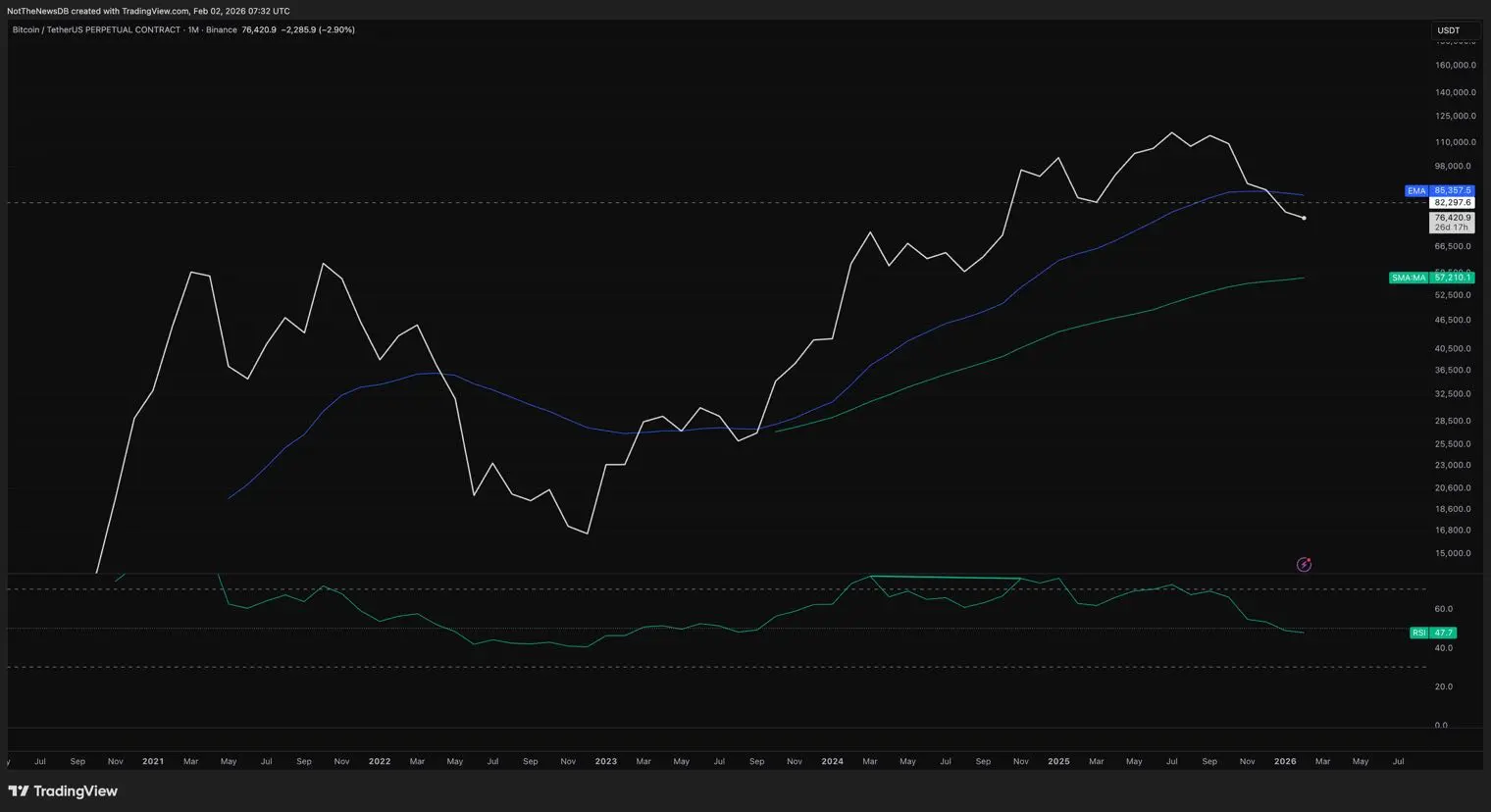Click the 2026 year label on time axis
1491x812 pixels.
pyautogui.click(x=1285, y=762)
